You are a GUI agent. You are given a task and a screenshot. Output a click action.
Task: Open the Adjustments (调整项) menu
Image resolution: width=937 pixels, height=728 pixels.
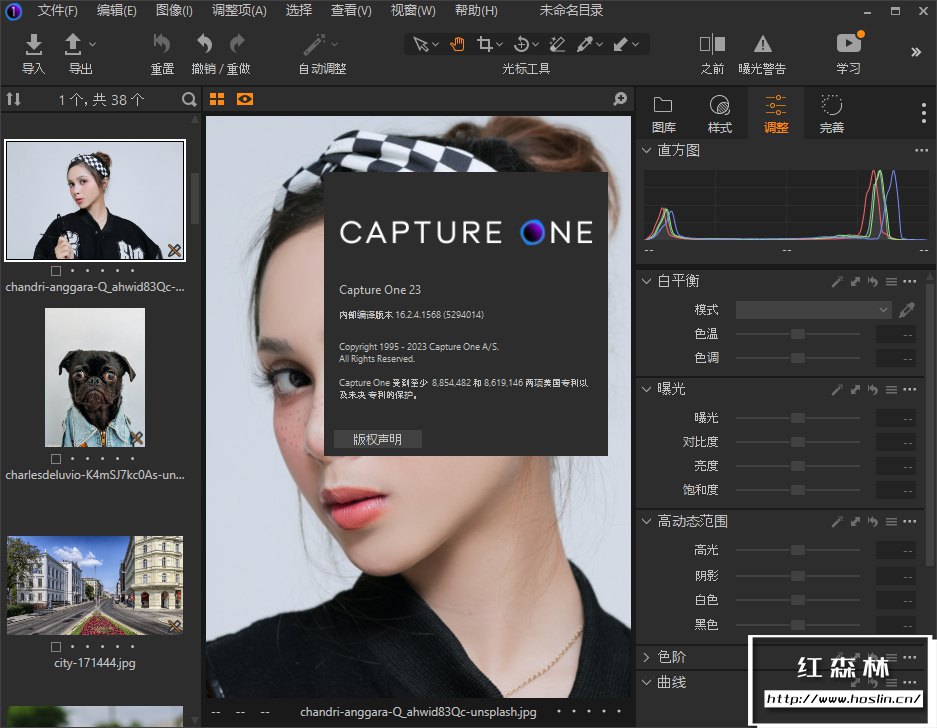239,11
